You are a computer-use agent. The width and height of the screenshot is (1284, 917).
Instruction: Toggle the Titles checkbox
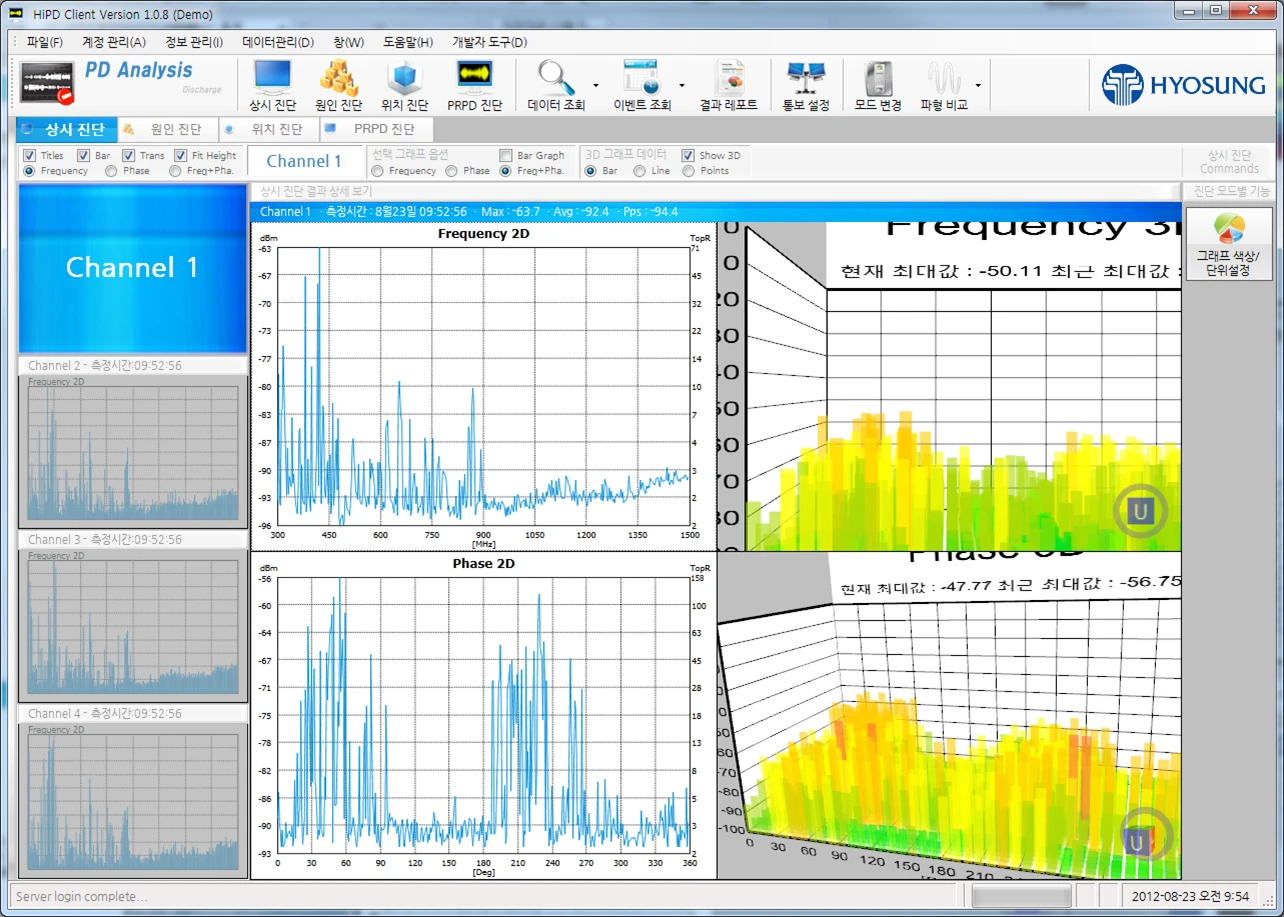29,156
